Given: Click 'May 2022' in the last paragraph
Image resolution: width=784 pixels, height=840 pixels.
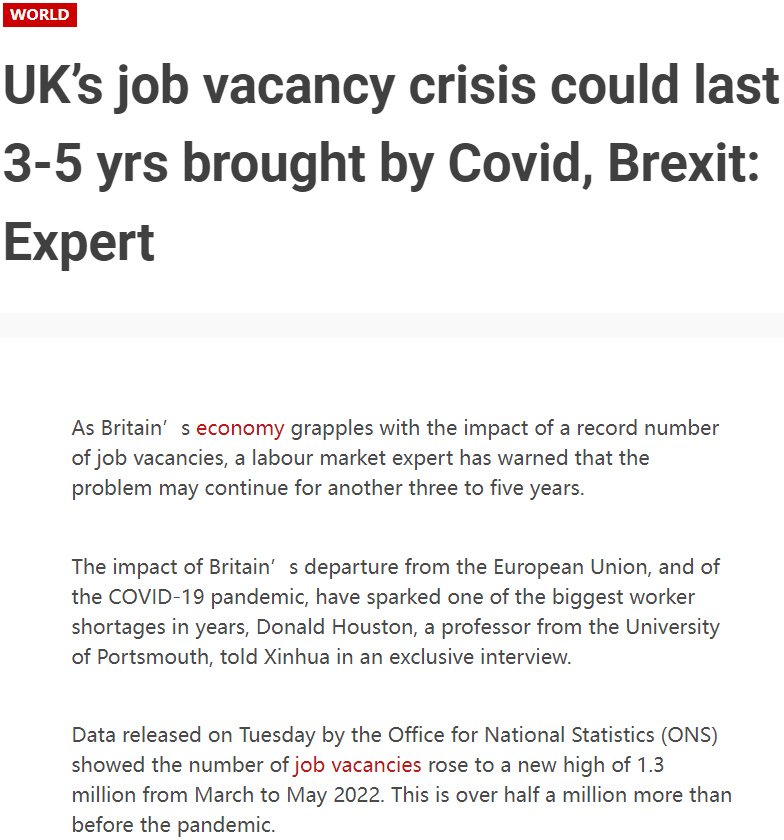Looking at the screenshot, I should pyautogui.click(x=333, y=795).
